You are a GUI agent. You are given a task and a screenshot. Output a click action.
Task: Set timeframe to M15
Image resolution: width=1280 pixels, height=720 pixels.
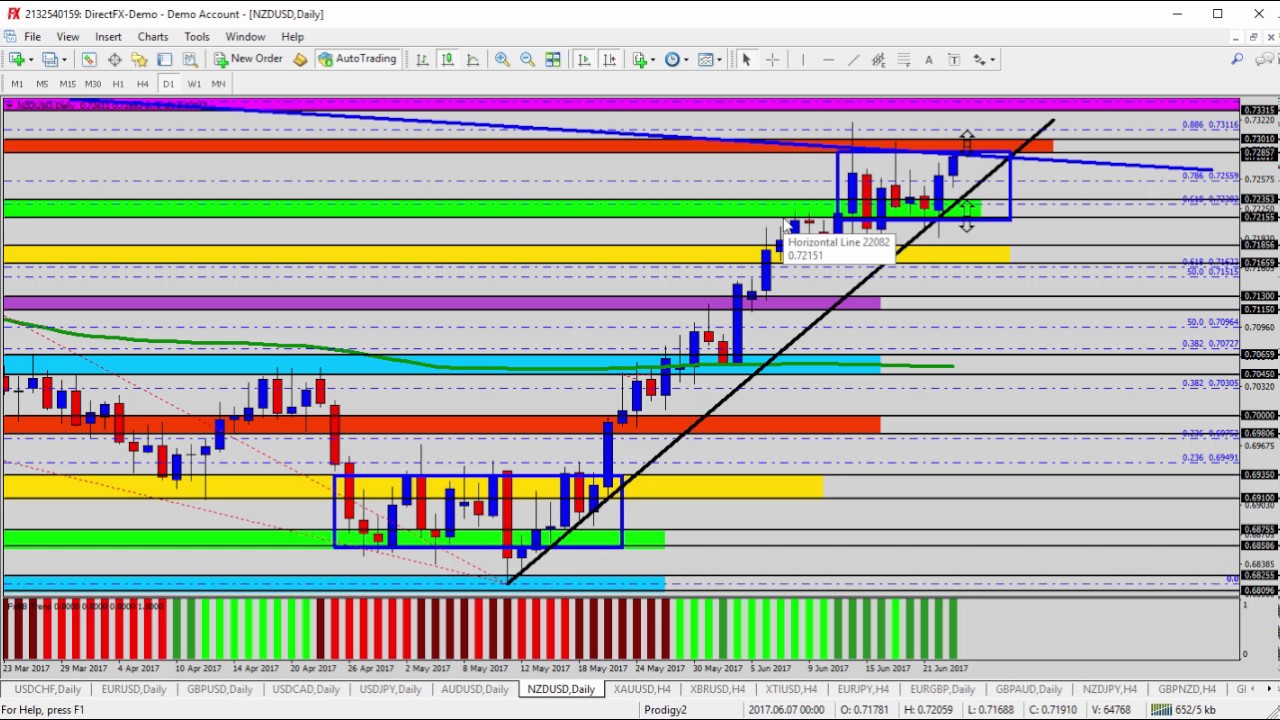pyautogui.click(x=67, y=84)
